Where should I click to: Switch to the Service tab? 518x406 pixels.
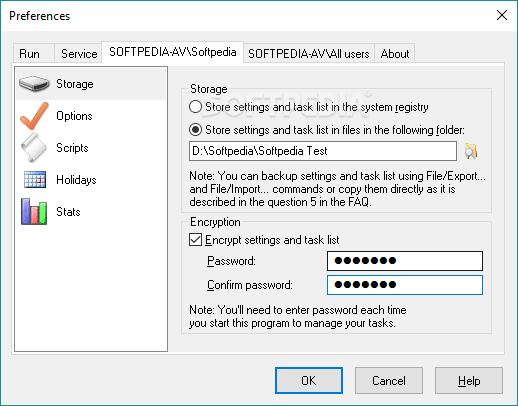pyautogui.click(x=78, y=53)
